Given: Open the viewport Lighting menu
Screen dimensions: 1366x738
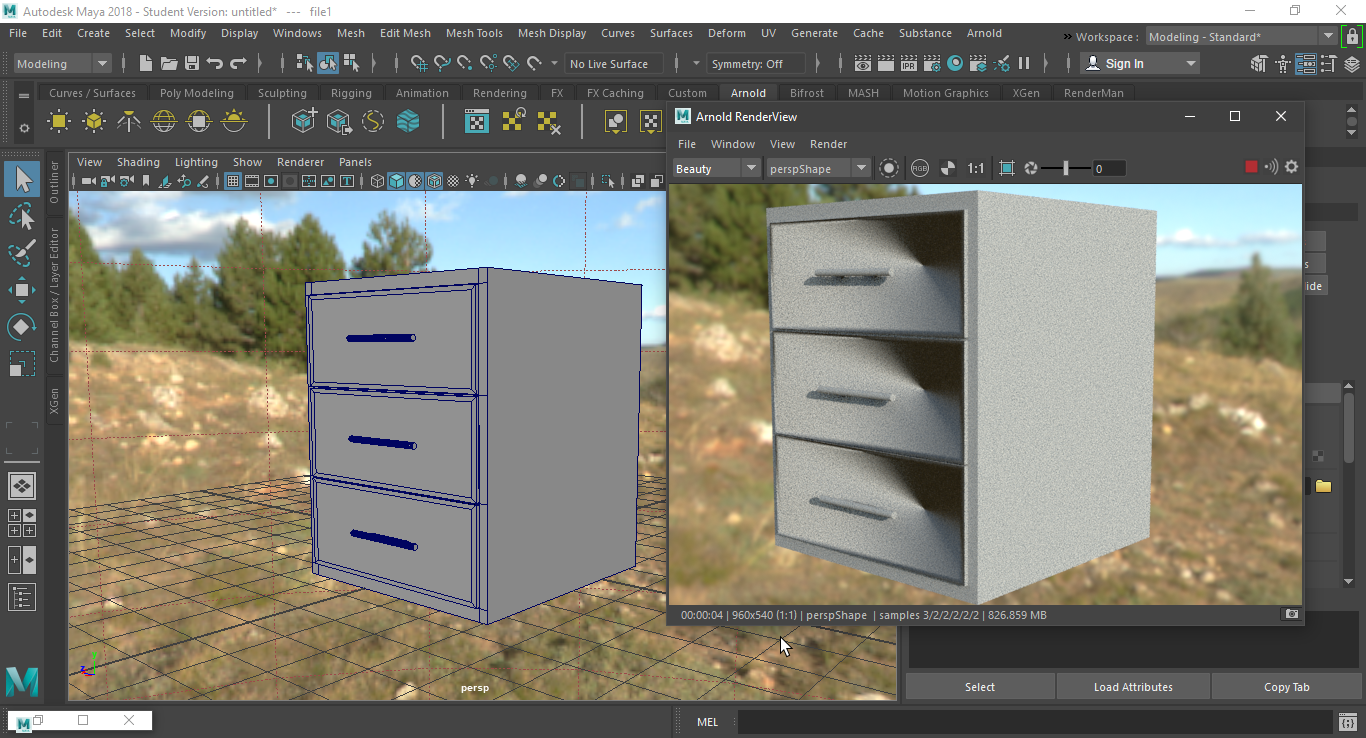Looking at the screenshot, I should coord(196,162).
